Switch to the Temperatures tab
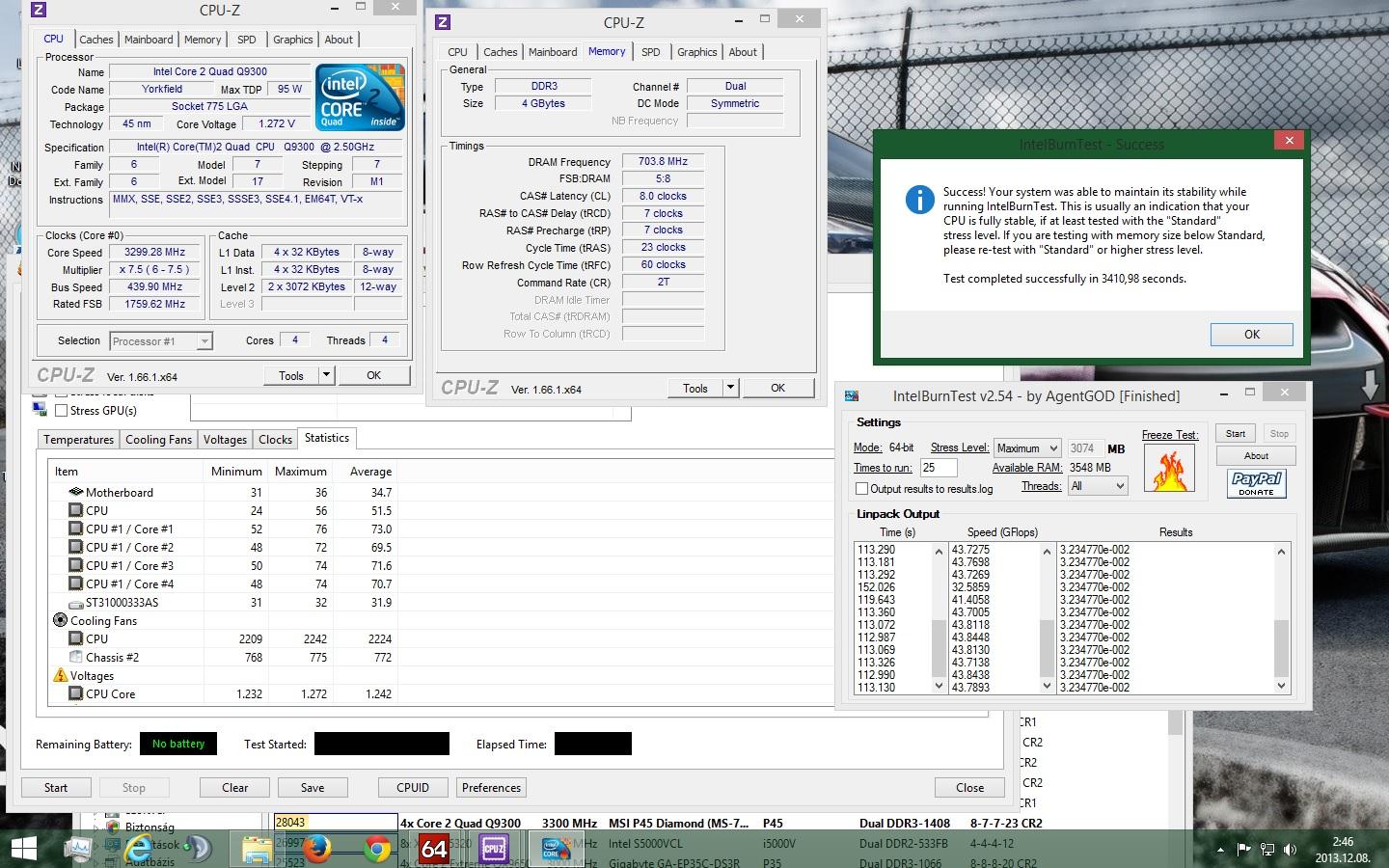 [79, 440]
